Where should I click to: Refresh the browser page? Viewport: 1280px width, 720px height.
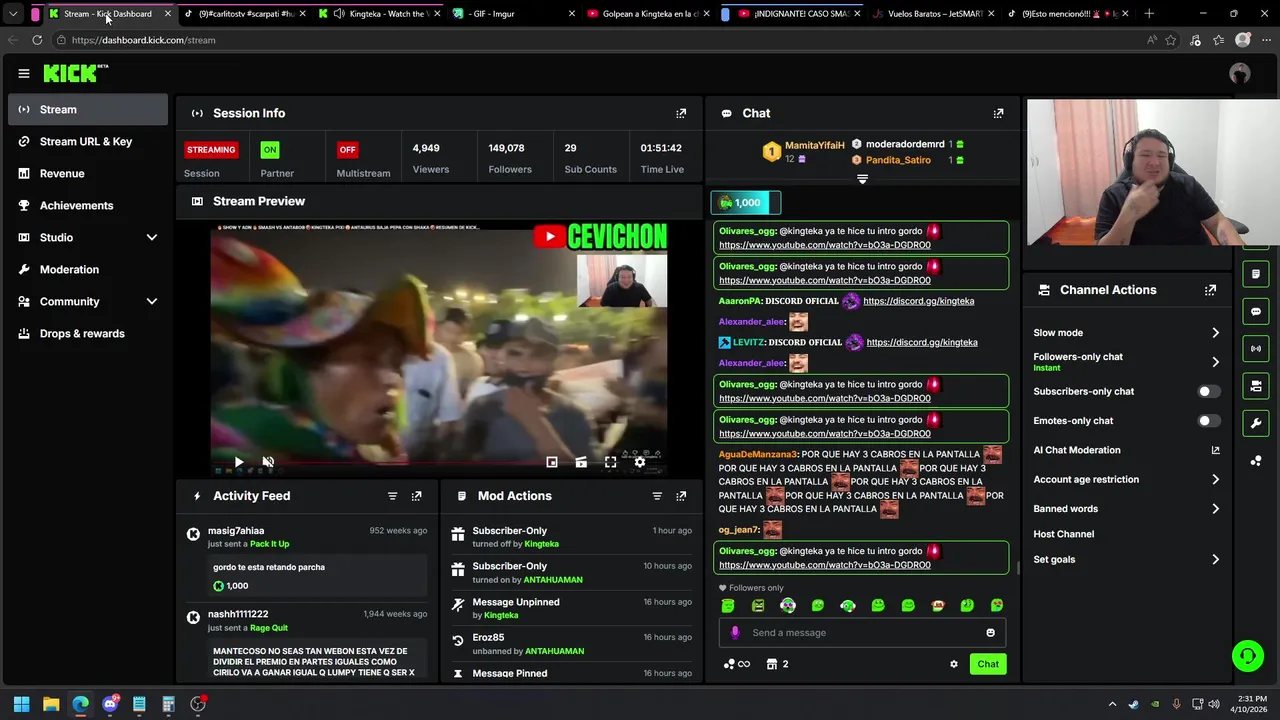[x=37, y=40]
